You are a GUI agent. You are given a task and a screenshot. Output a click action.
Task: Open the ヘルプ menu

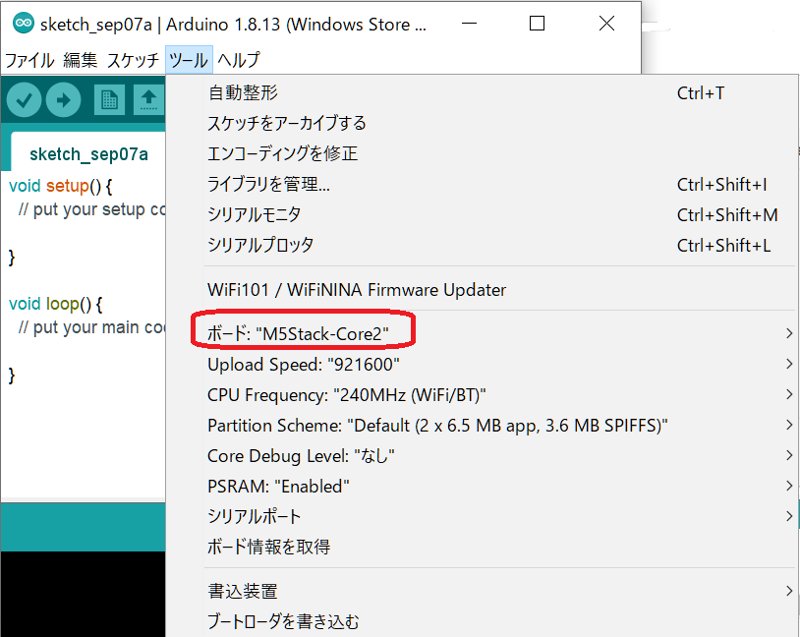tap(238, 60)
